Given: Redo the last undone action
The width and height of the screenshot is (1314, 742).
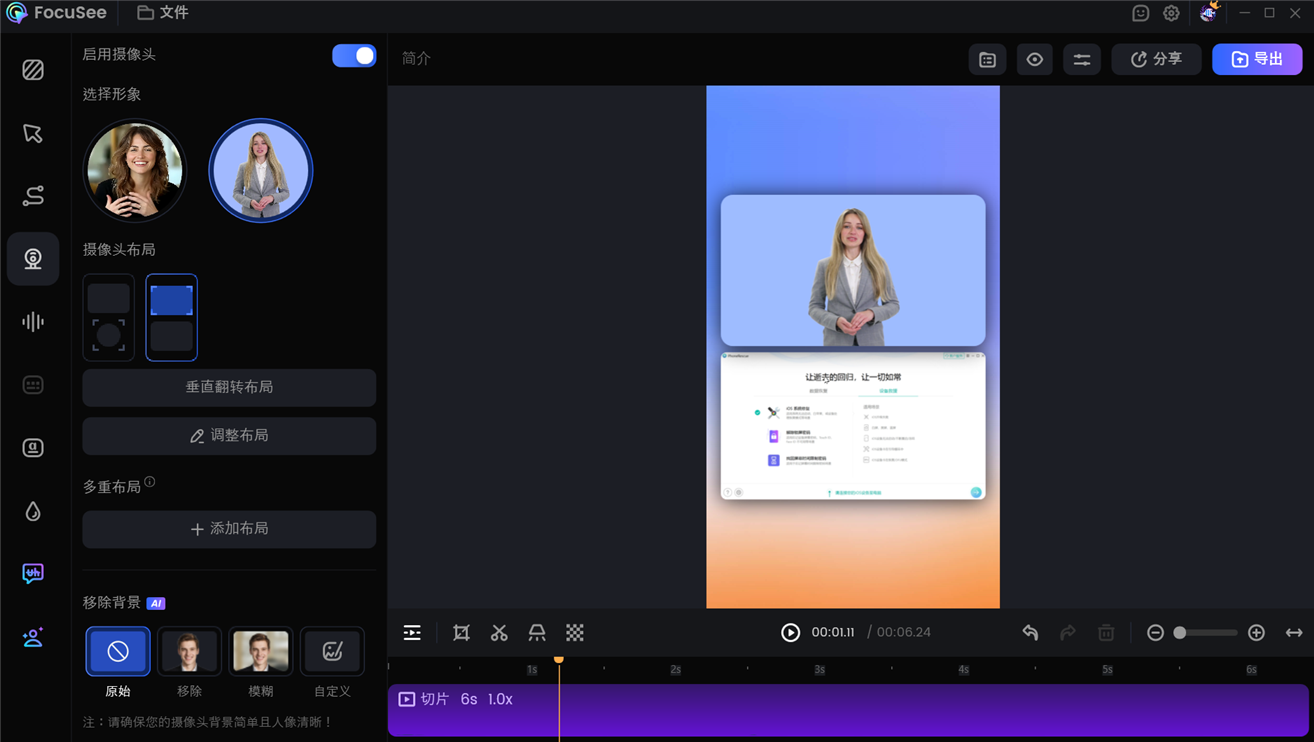Looking at the screenshot, I should click(x=1068, y=633).
